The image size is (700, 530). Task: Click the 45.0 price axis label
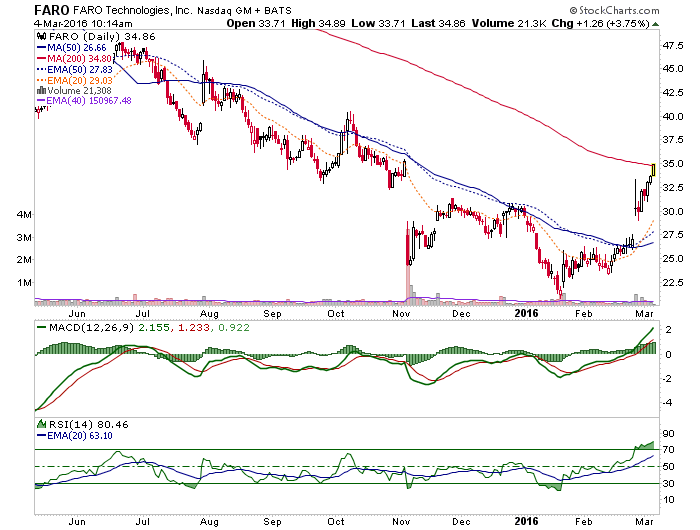coord(673,69)
